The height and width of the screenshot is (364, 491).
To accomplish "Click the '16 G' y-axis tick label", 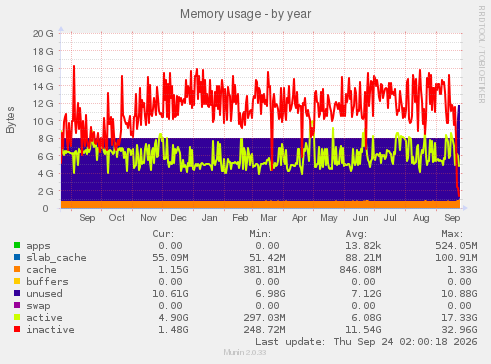I will (x=43, y=68).
